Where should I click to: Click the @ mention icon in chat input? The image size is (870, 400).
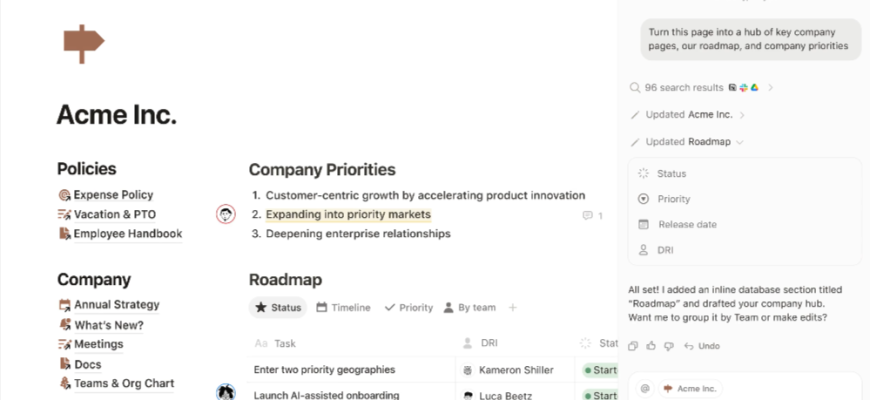pyautogui.click(x=645, y=388)
